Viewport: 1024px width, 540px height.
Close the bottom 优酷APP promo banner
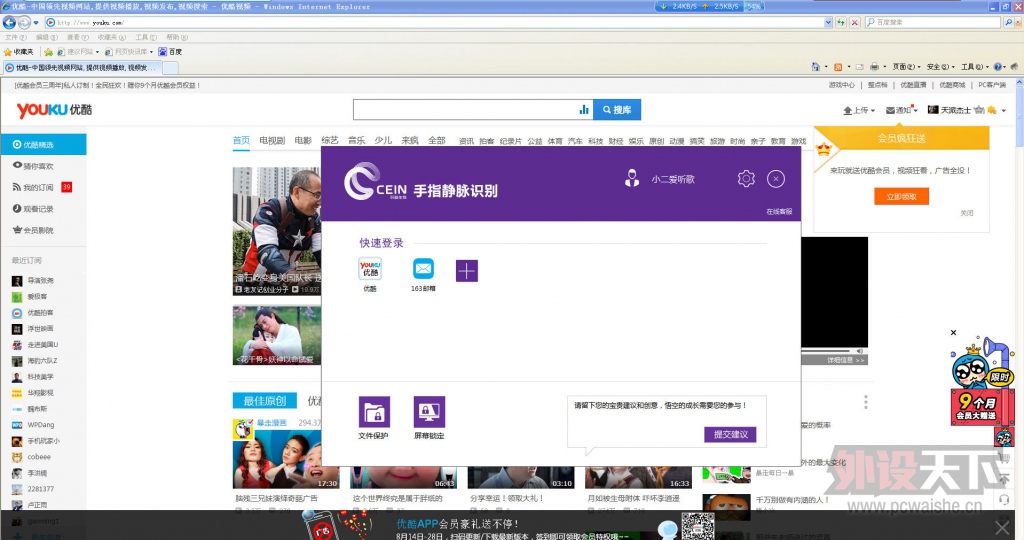point(1002,527)
